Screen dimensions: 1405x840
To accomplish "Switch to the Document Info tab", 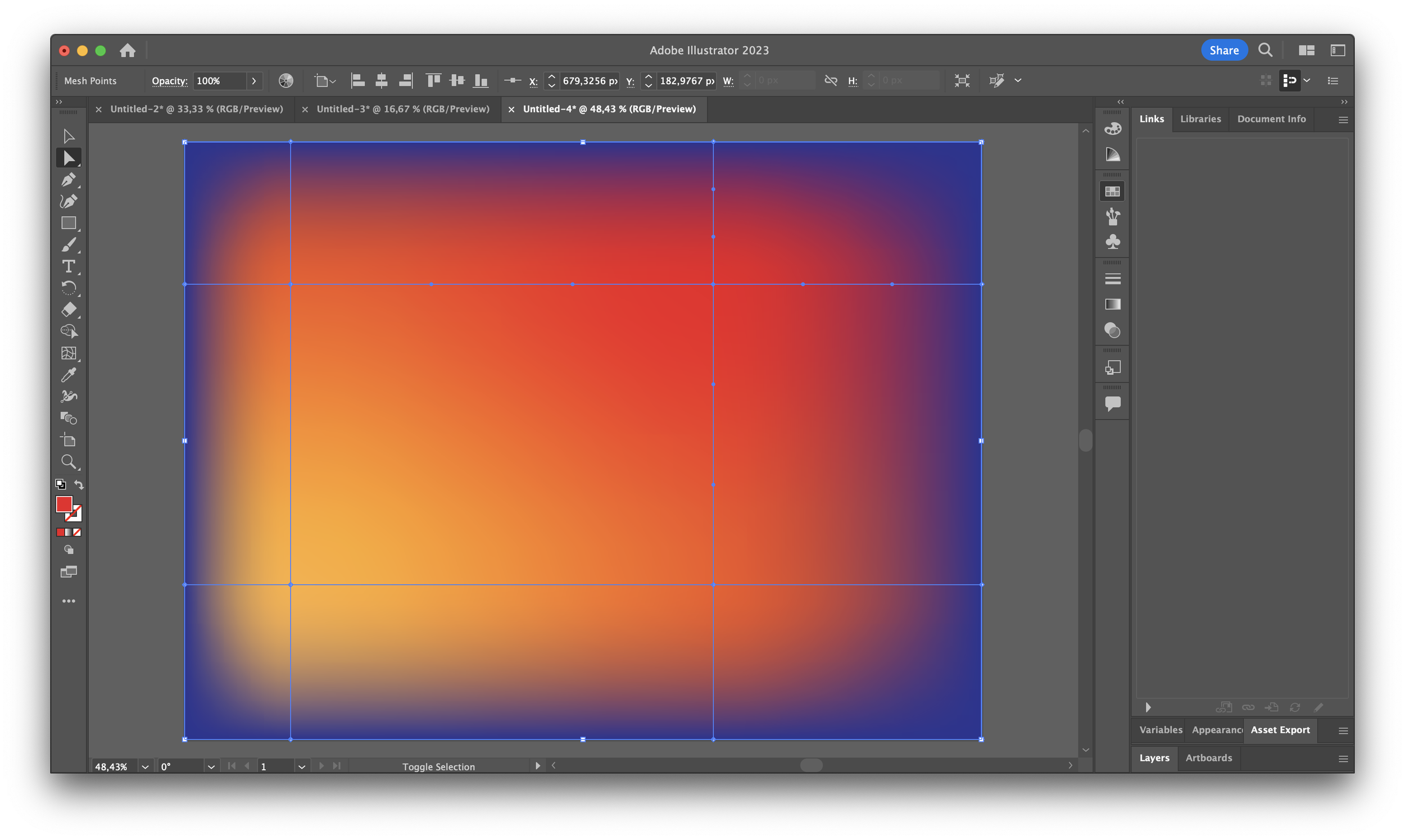I will (1271, 119).
